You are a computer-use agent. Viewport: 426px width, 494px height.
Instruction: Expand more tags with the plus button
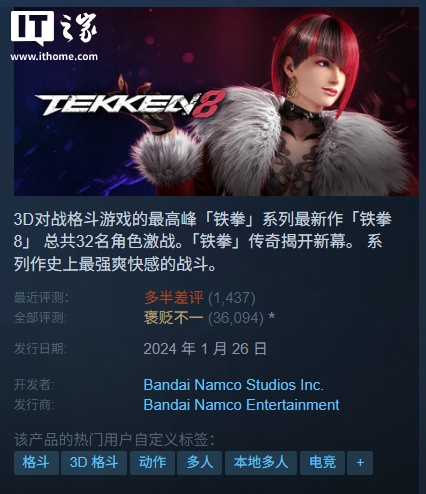point(360,463)
